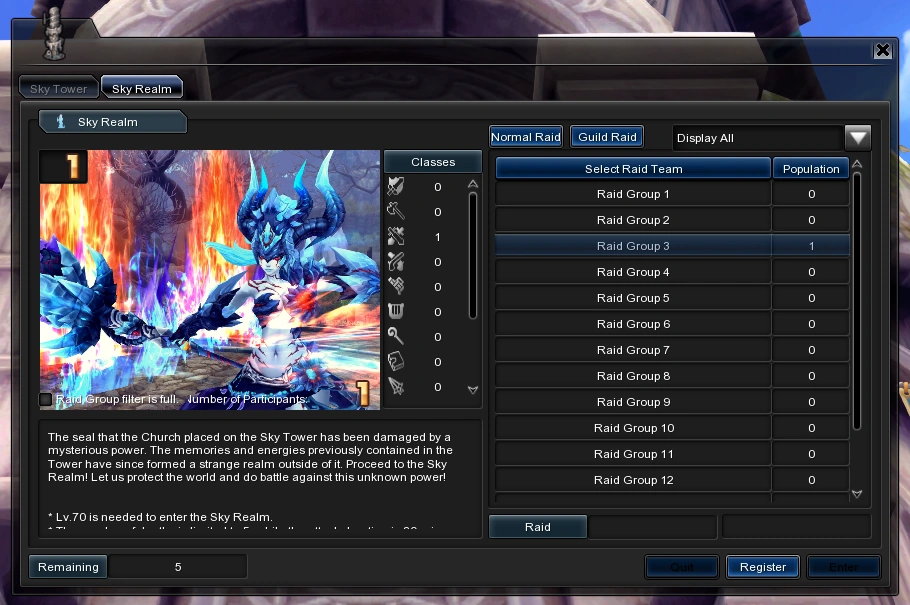Click the spellbook class icon
This screenshot has height=605, width=910.
396,362
